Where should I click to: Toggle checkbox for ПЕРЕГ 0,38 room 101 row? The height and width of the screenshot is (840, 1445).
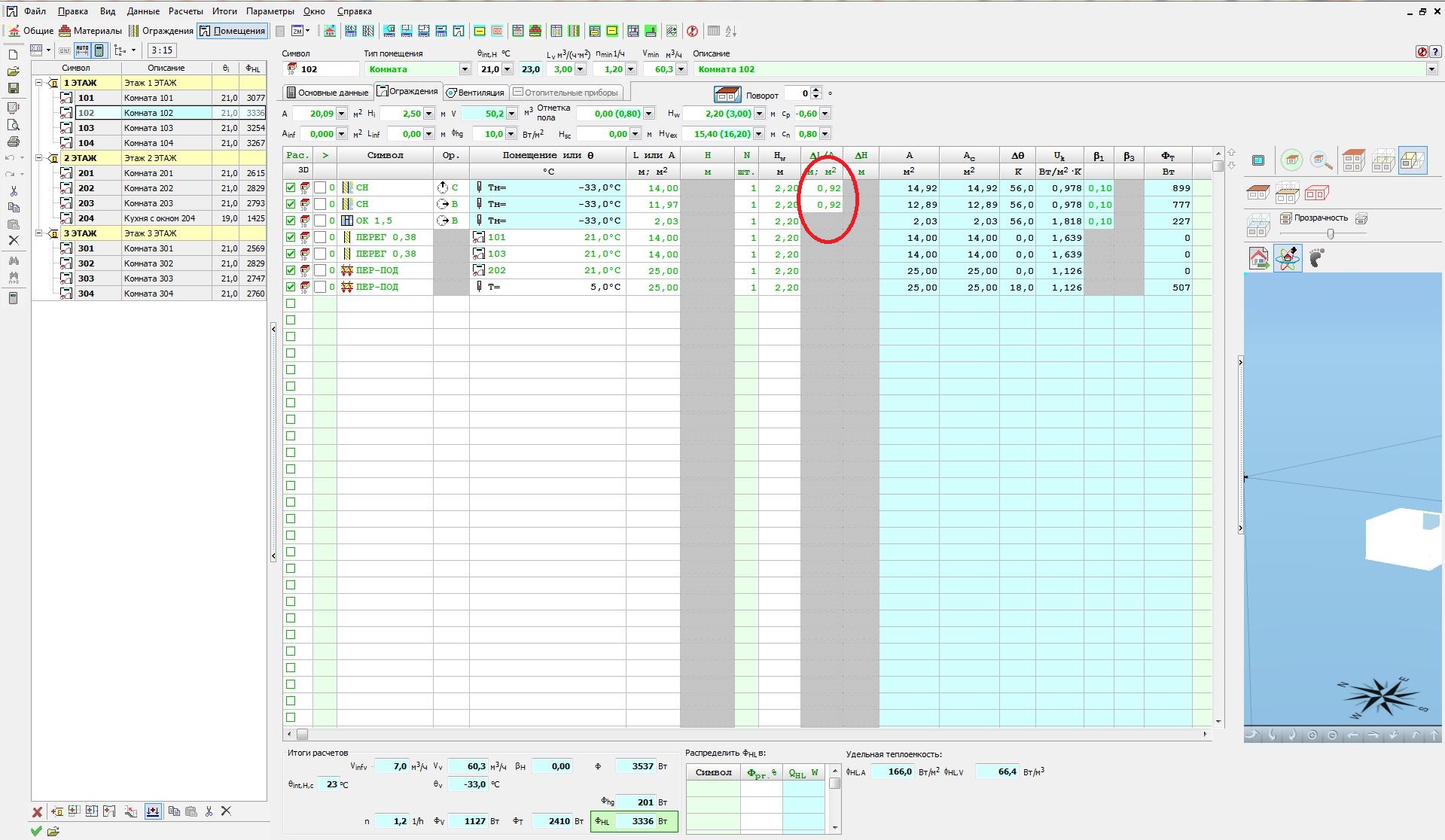pyautogui.click(x=291, y=237)
